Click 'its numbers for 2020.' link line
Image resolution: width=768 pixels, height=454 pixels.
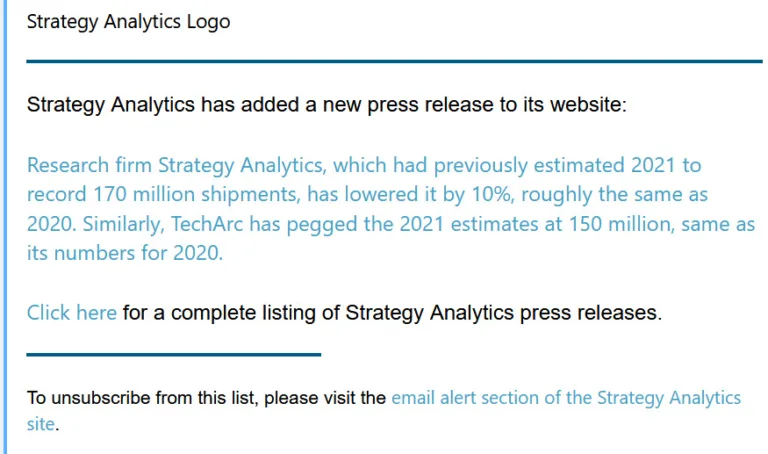click(x=125, y=253)
